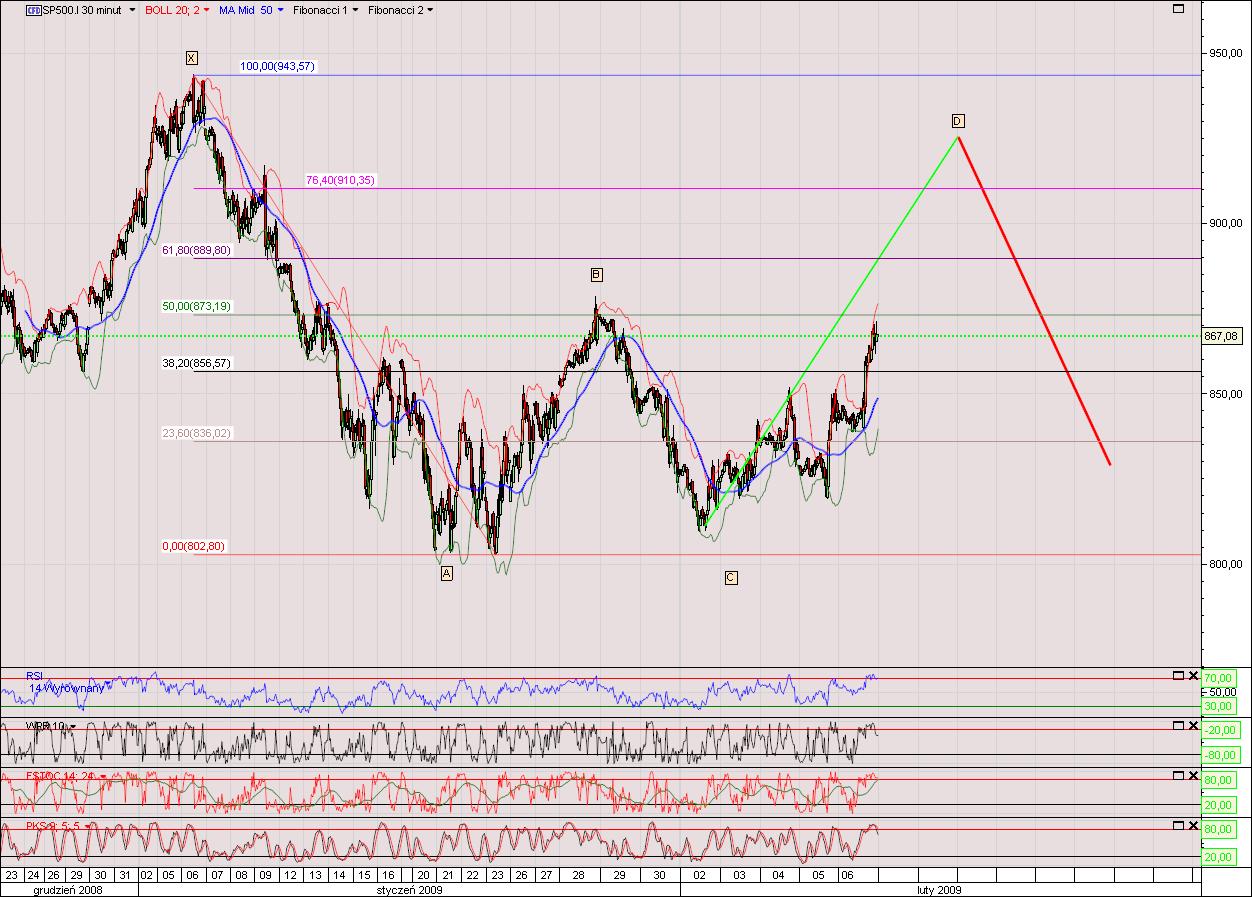Close the WPR indicator panel
The width and height of the screenshot is (1252, 897).
click(x=1193, y=725)
